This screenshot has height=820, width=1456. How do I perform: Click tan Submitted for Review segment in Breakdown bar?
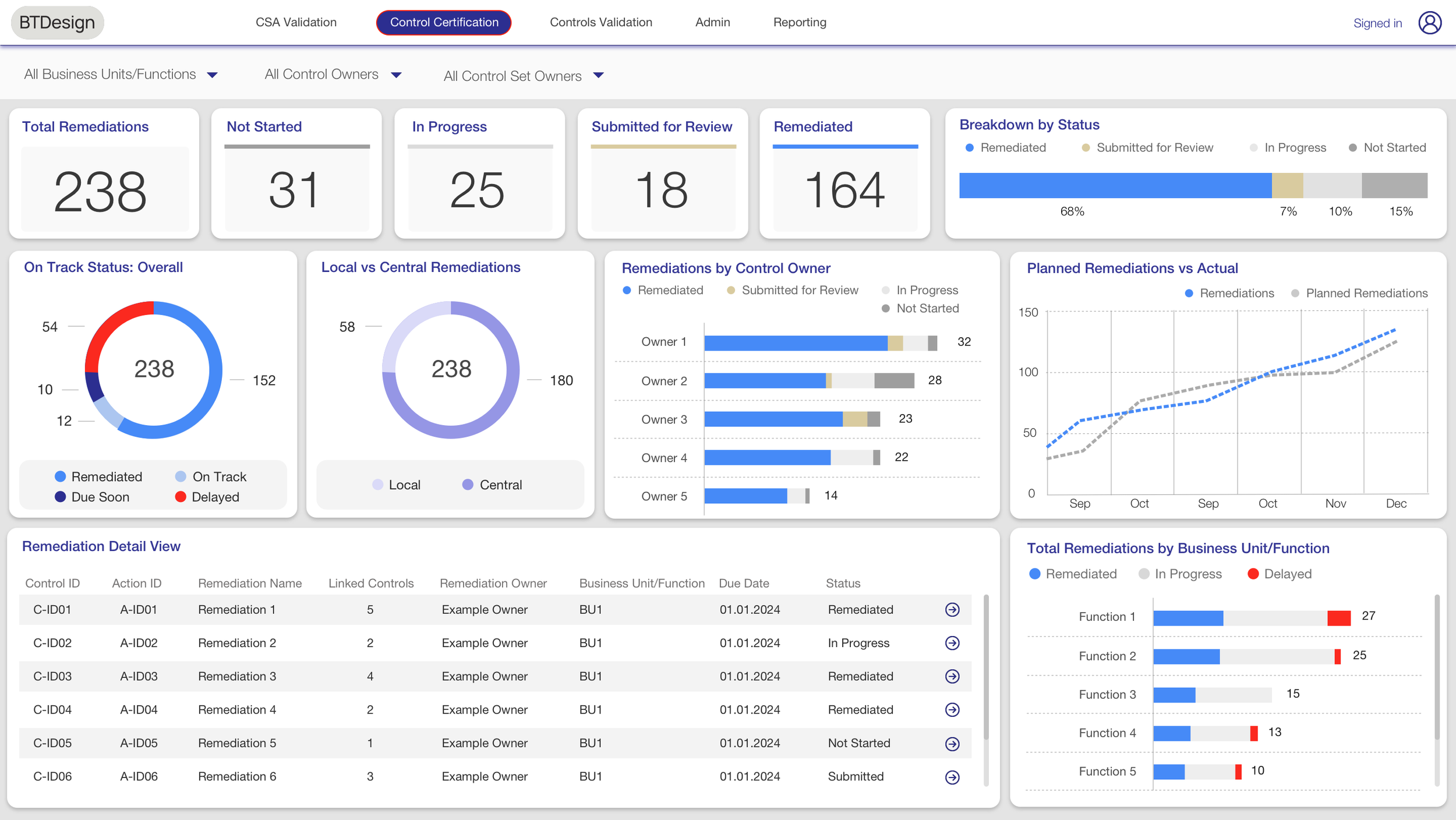point(1287,185)
